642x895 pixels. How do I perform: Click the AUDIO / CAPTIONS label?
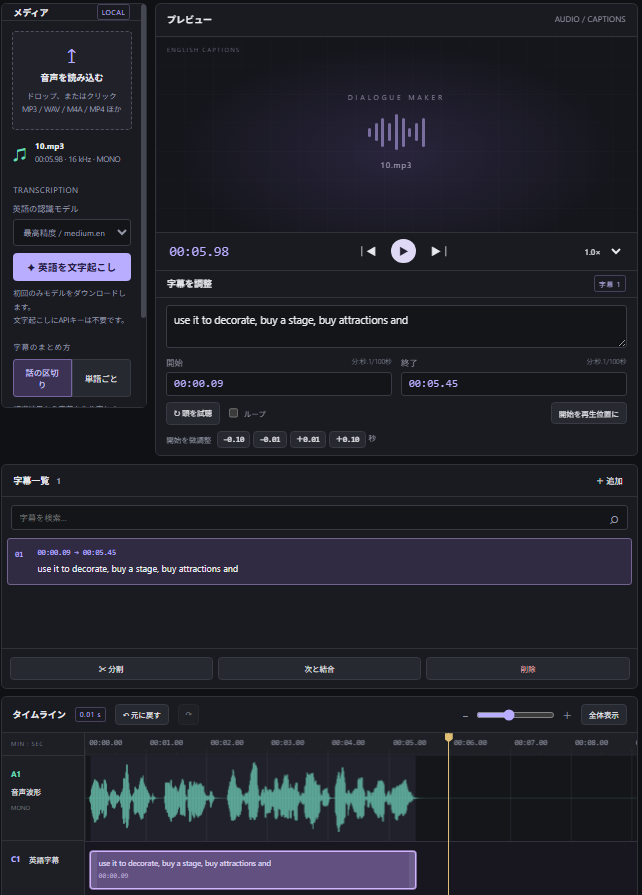pos(590,19)
